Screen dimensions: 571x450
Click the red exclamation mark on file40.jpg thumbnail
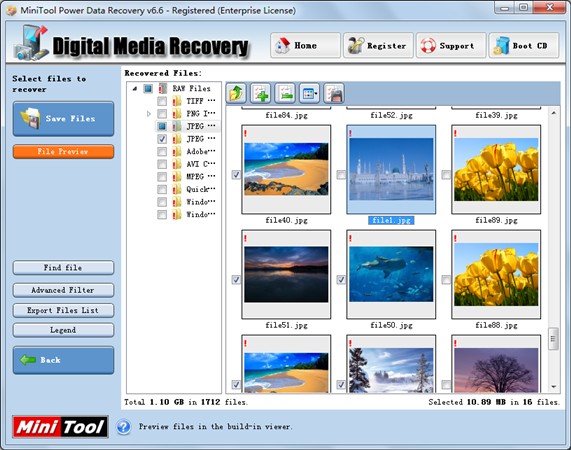tap(245, 134)
